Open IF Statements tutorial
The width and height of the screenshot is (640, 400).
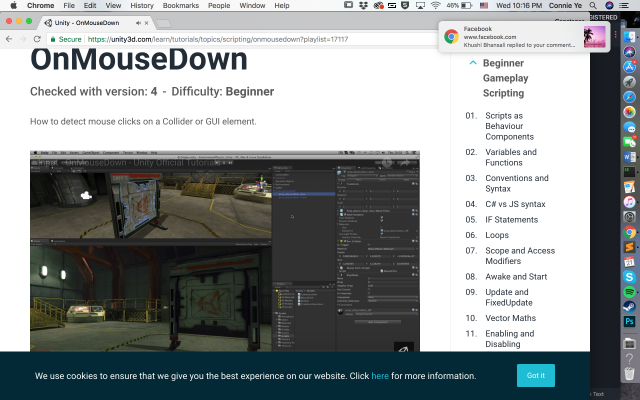tap(511, 220)
